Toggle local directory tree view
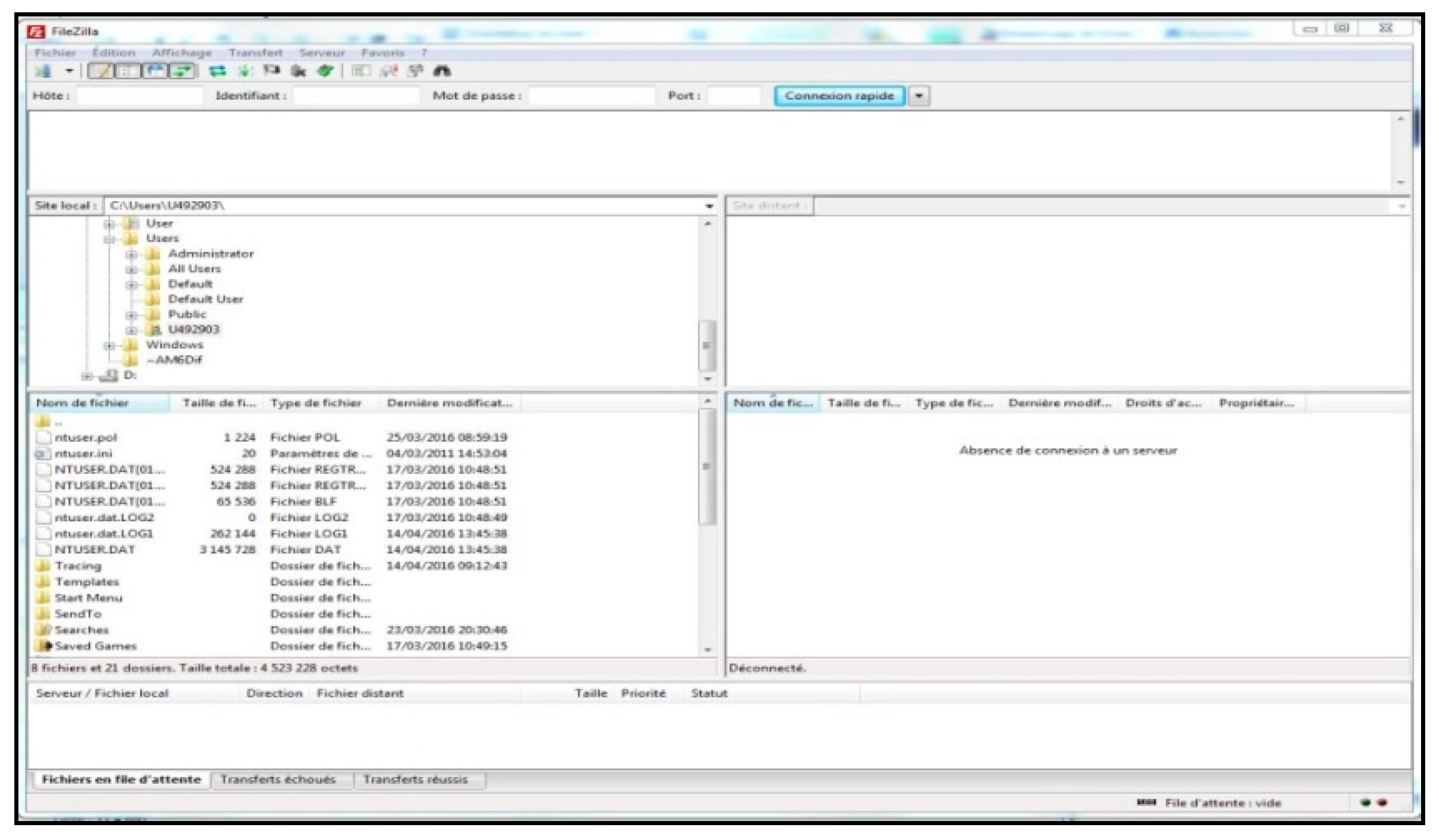The width and height of the screenshot is (1439, 840). [128, 71]
